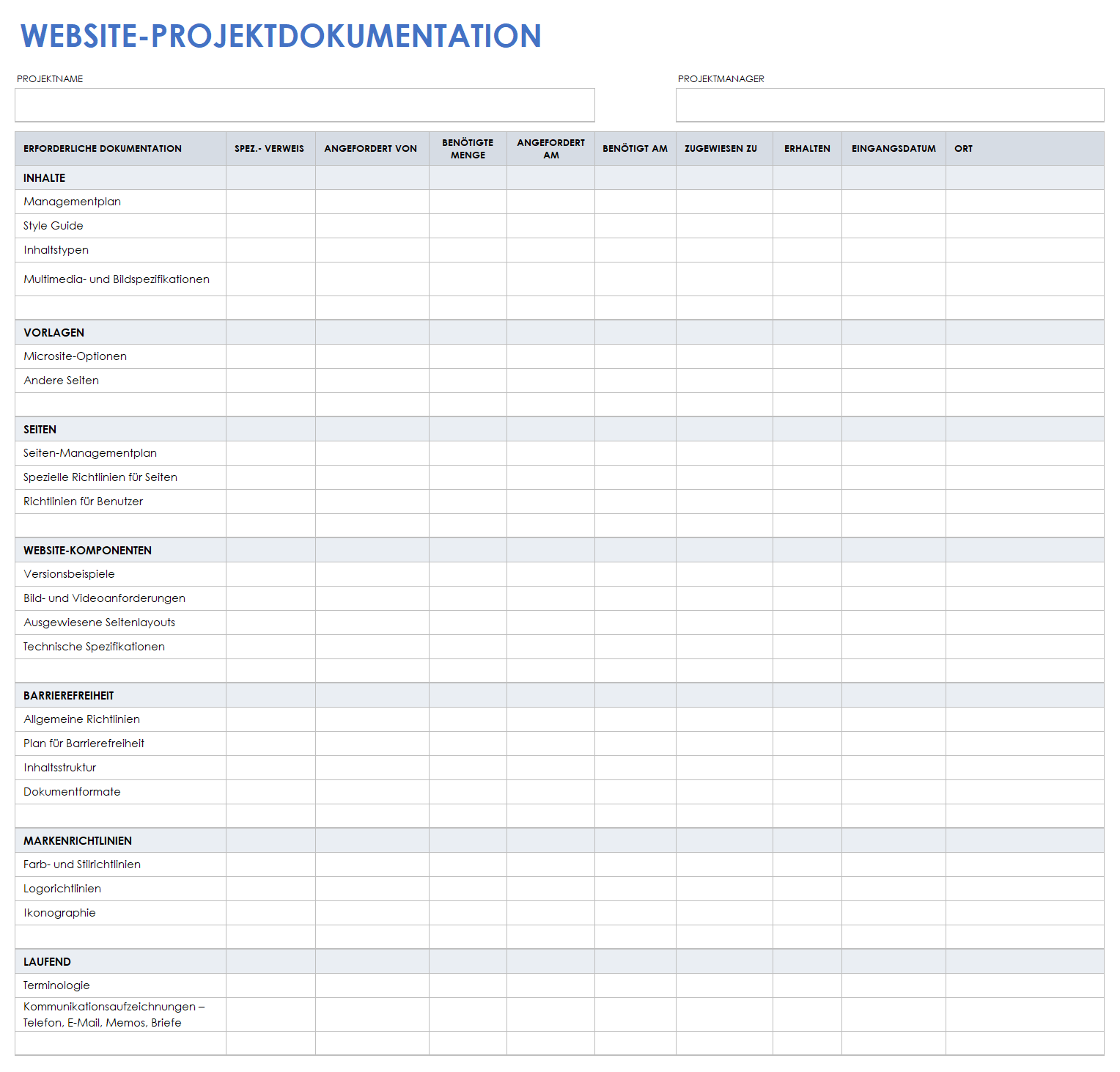Select the Seiten section heading

pos(40,430)
